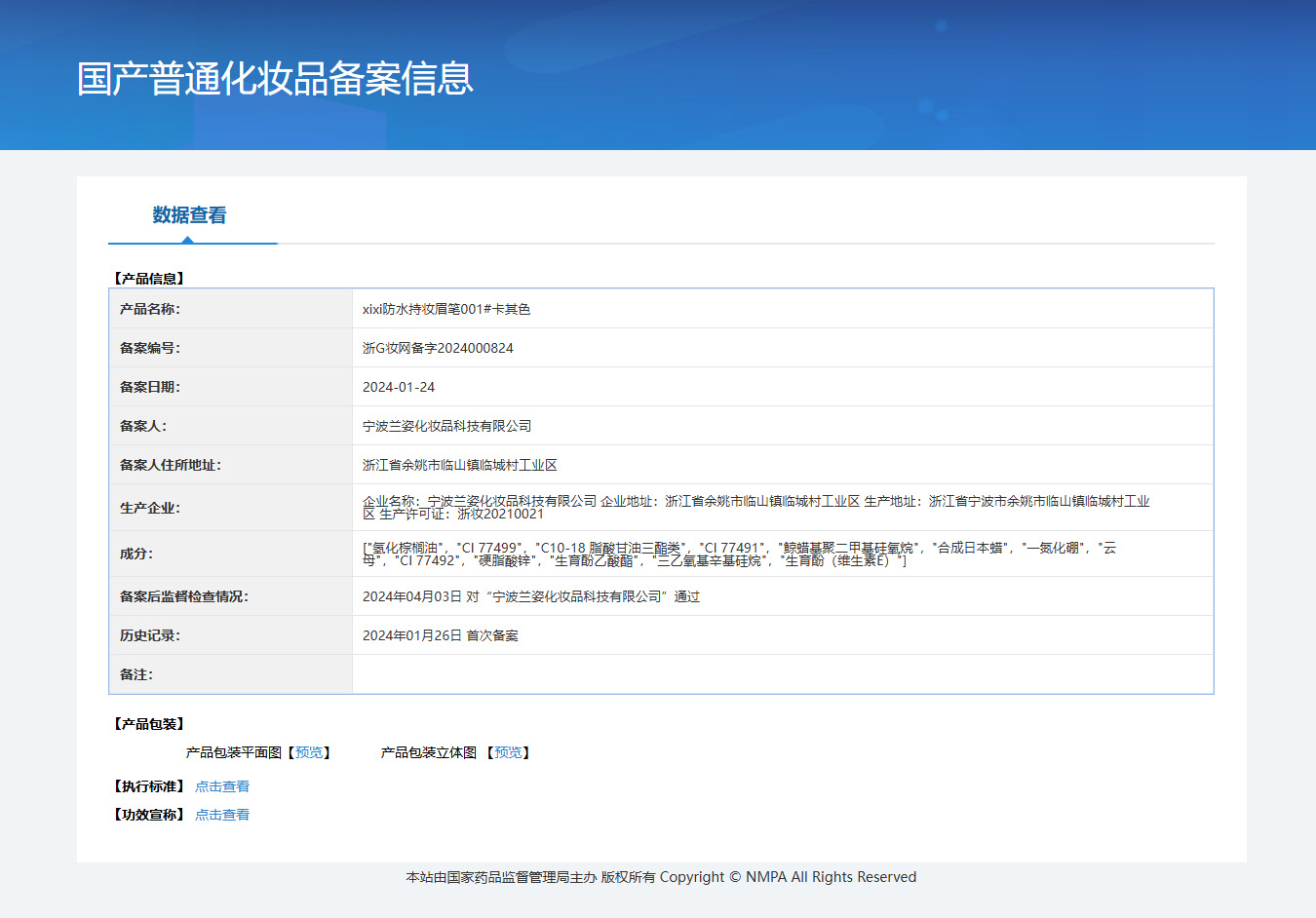1316x918 pixels.
Task: Click the NMPA copyright footer text
Action: tap(661, 877)
